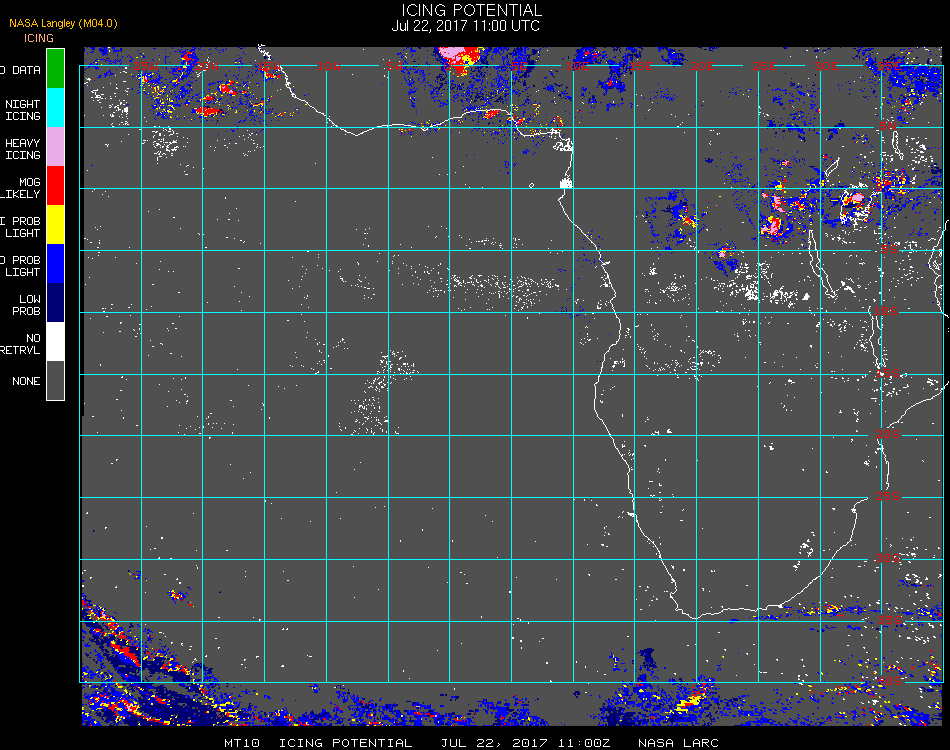The width and height of the screenshot is (950, 750).
Task: Click the '10W' longitude label
Action: click(329, 66)
